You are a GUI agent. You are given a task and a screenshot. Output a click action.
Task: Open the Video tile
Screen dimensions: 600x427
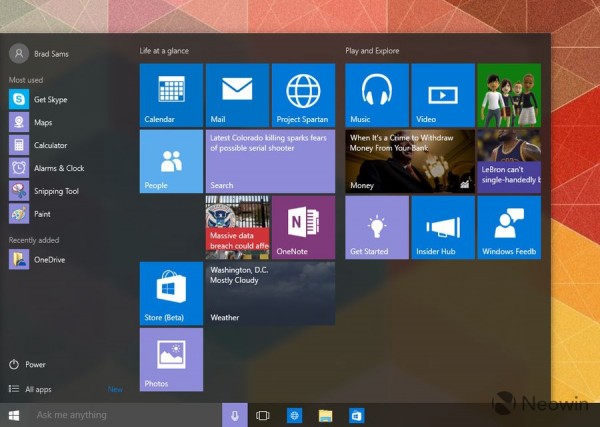coord(443,95)
